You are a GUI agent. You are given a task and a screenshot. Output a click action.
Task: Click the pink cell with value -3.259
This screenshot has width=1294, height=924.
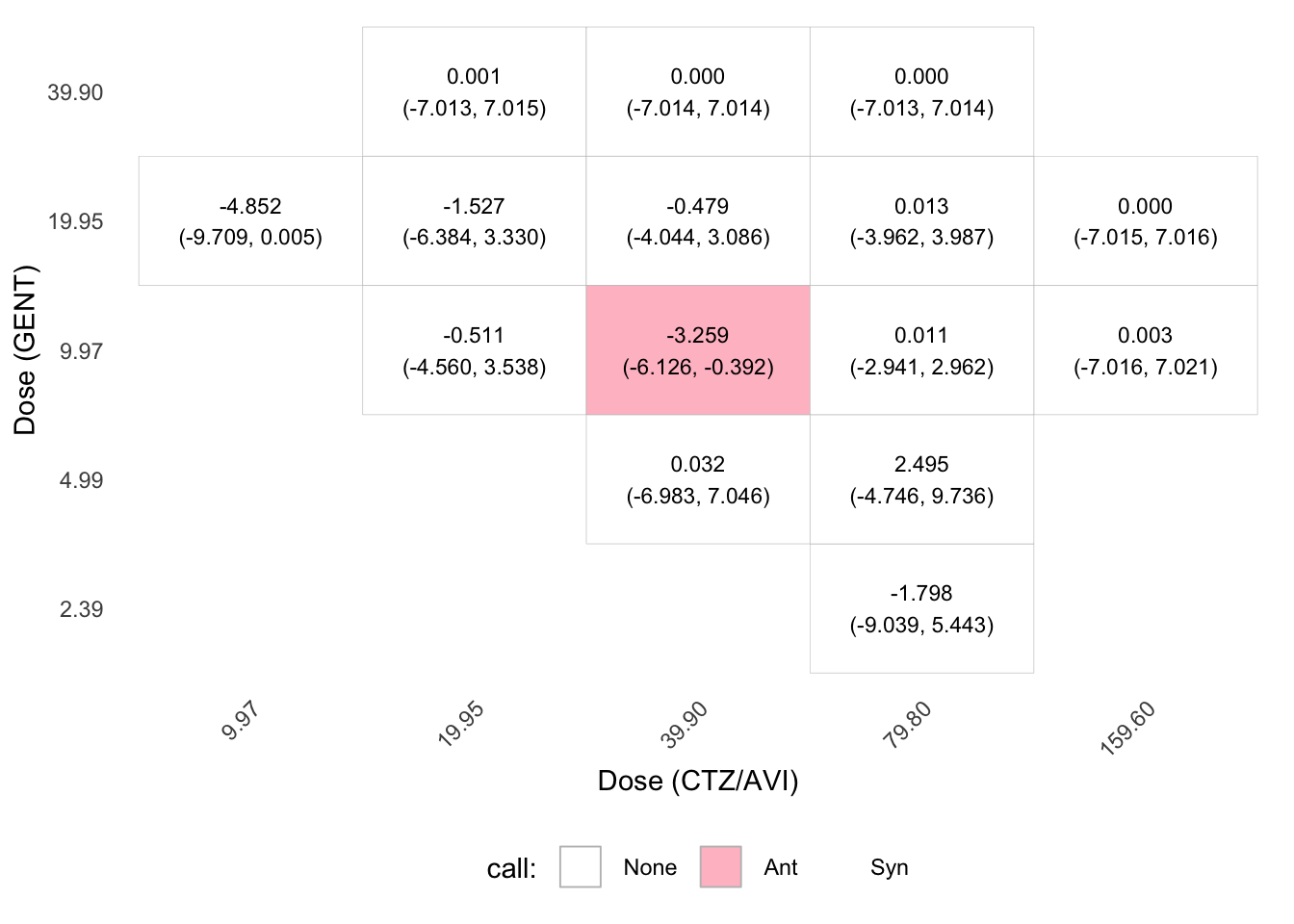(x=698, y=350)
